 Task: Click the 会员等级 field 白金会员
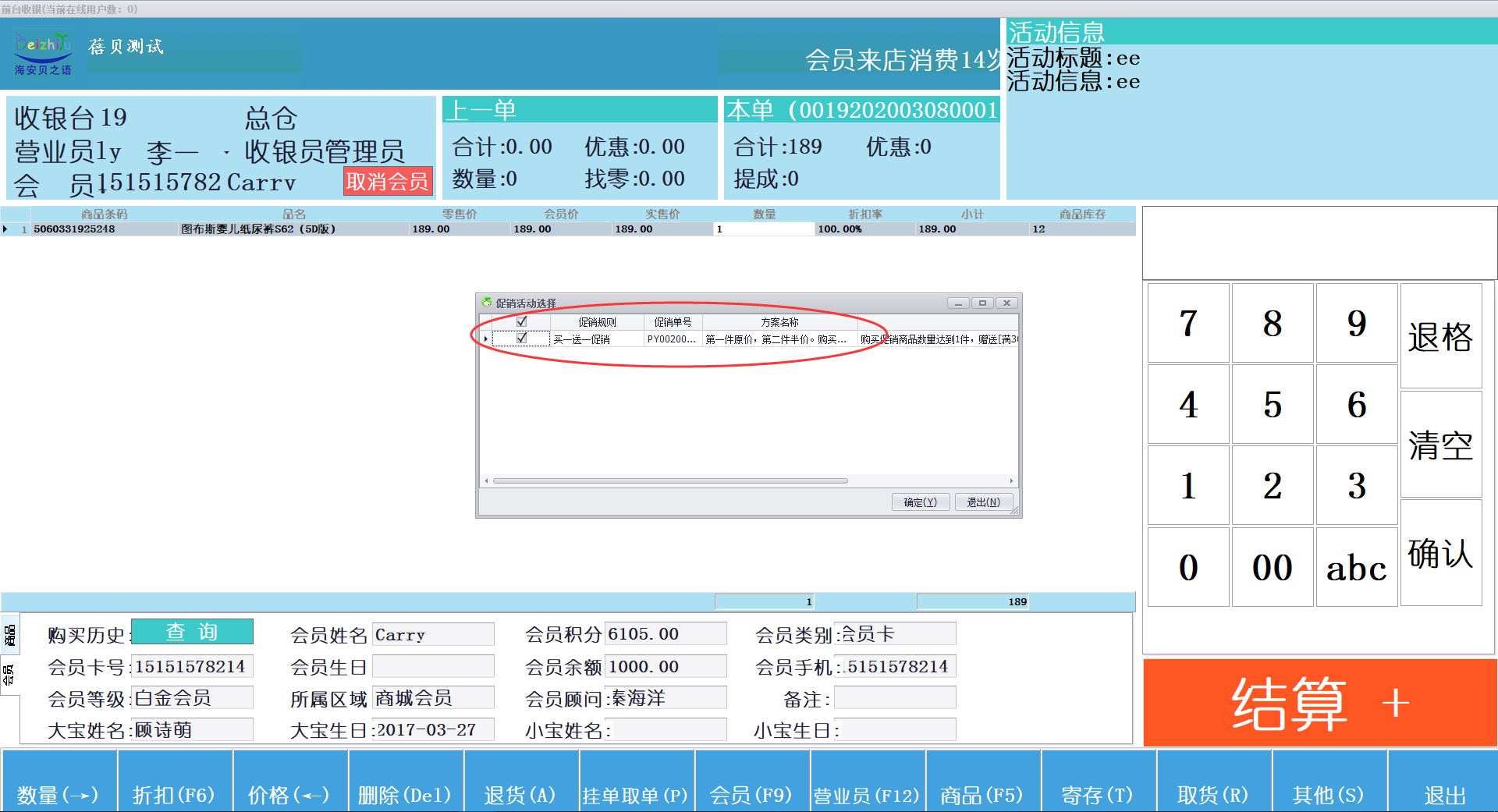click(192, 698)
